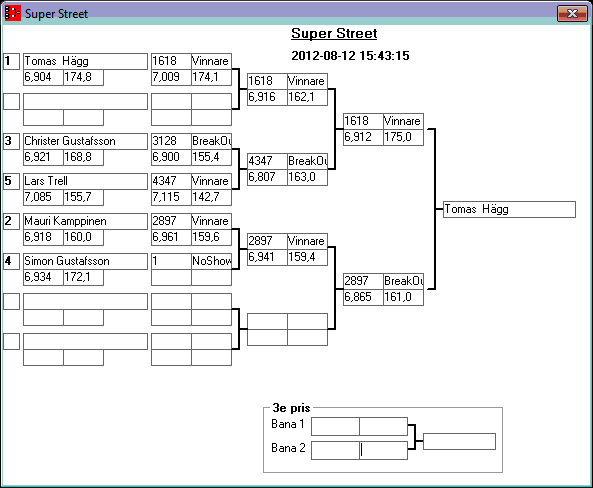Select the Lars Trell name box
Image resolution: width=593 pixels, height=488 pixels.
click(85, 181)
